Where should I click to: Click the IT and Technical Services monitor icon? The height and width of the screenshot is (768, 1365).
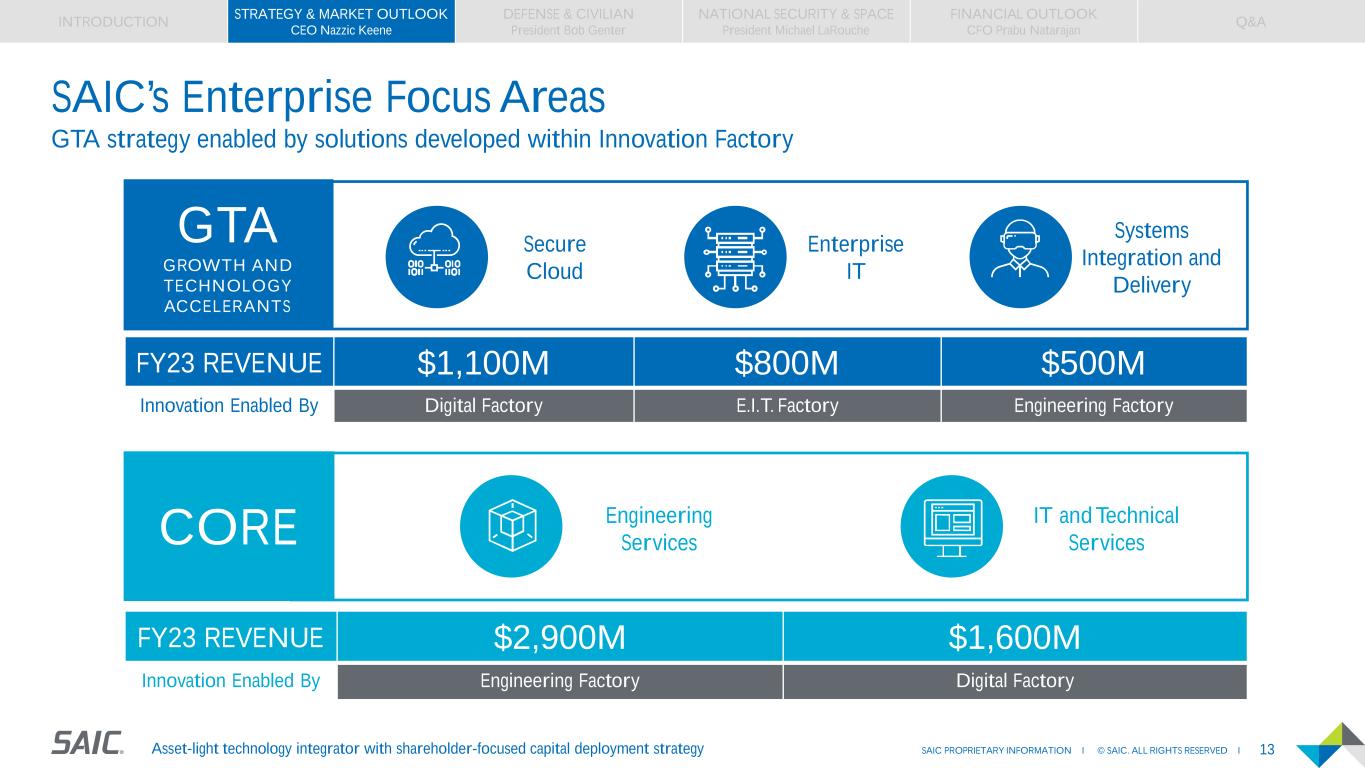point(951,526)
